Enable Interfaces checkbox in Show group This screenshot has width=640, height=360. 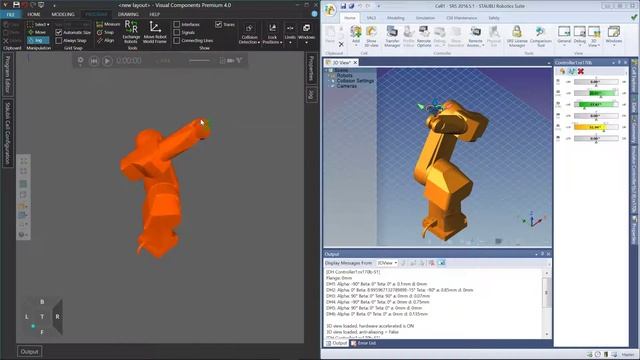pyautogui.click(x=177, y=24)
